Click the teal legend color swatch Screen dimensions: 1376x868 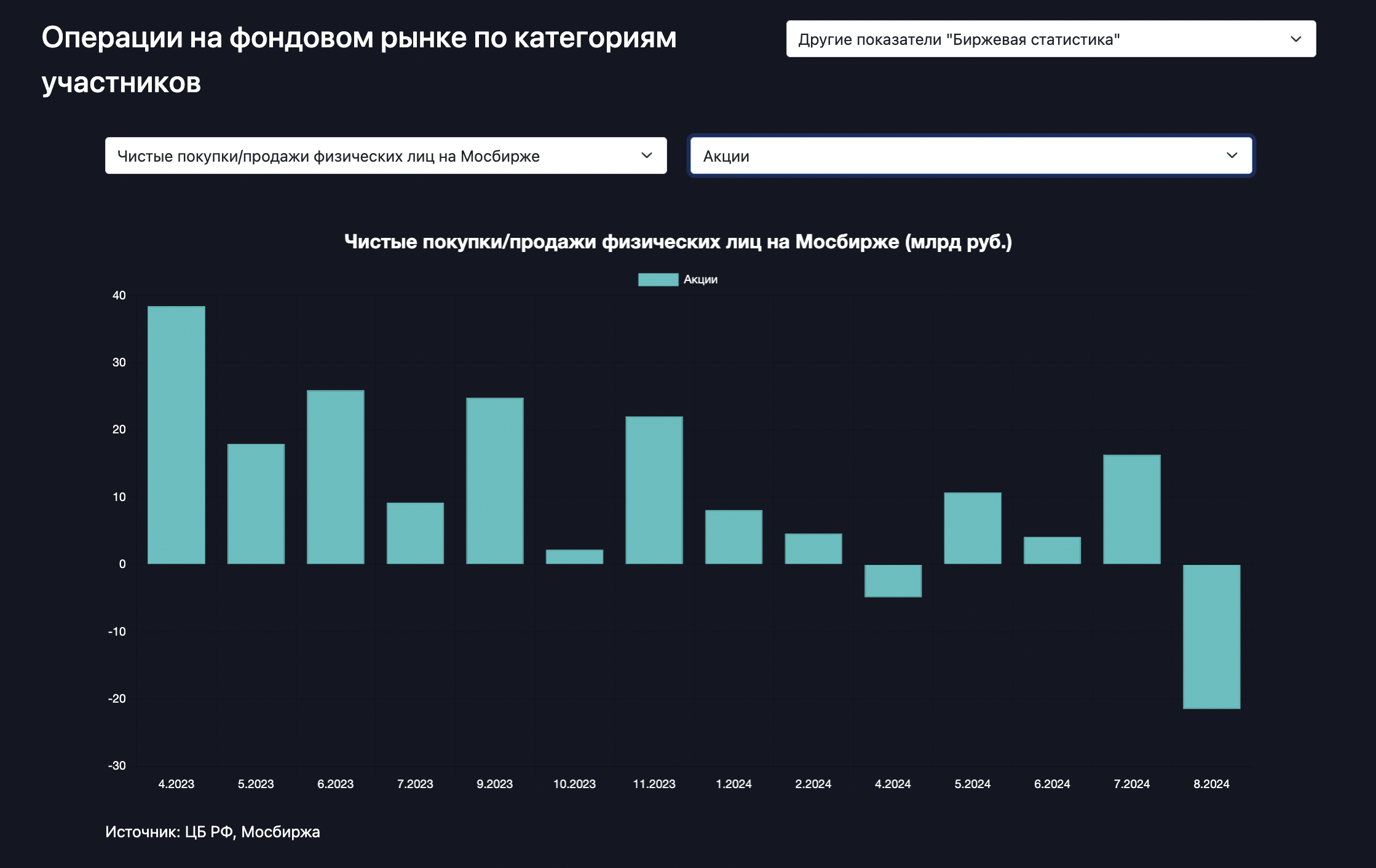658,279
